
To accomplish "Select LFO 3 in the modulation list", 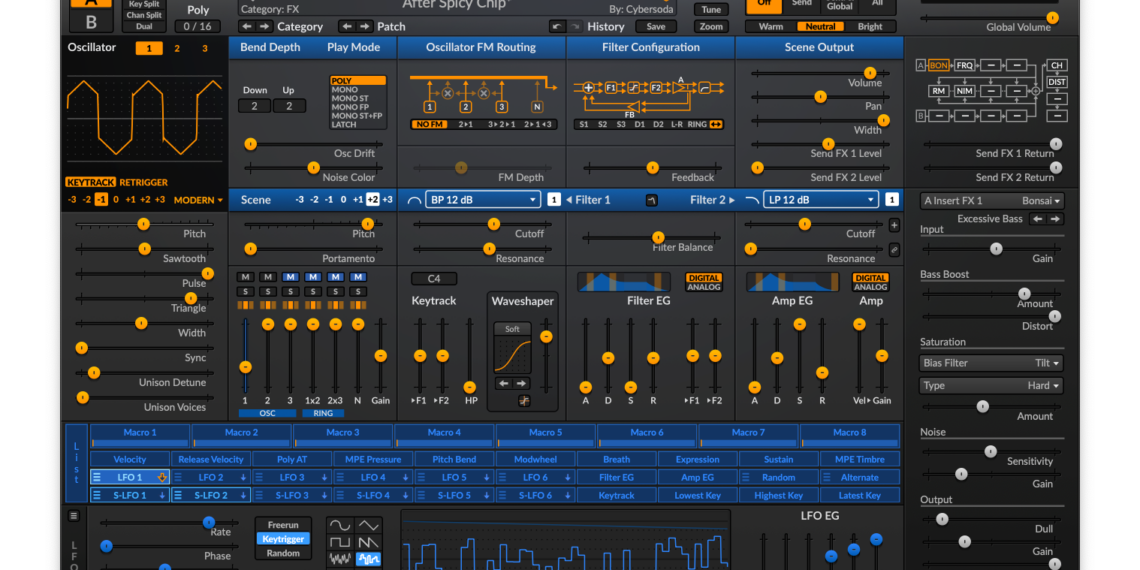I will [x=292, y=478].
